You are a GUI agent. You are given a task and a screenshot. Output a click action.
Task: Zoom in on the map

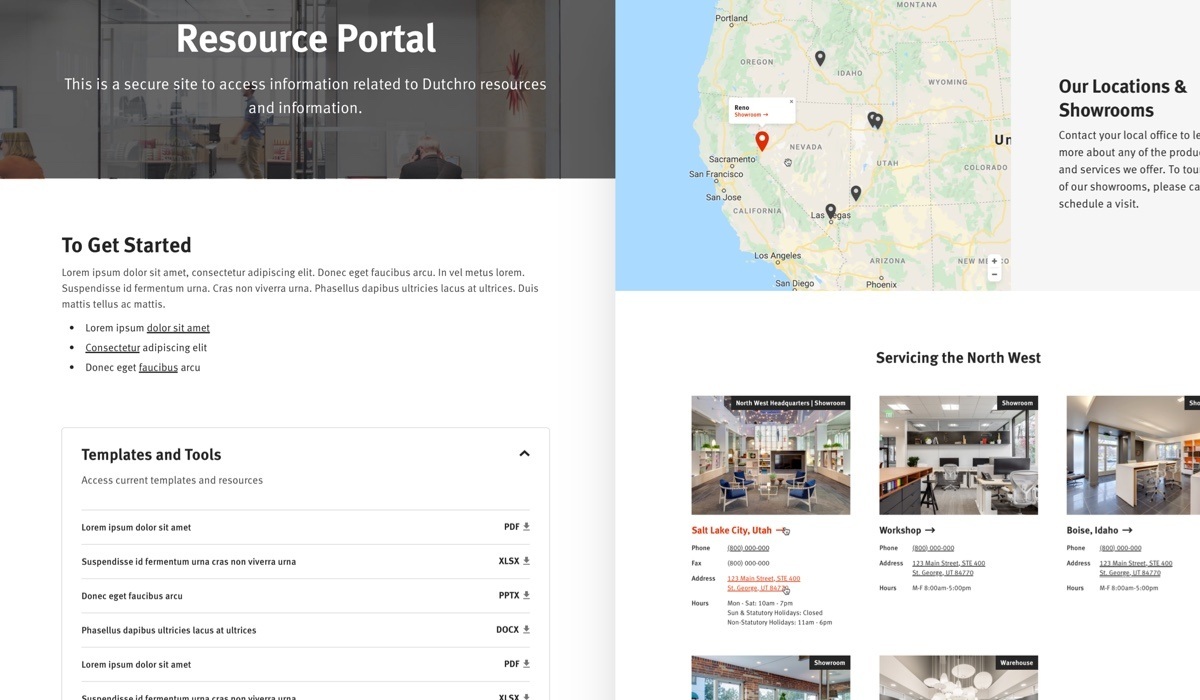[x=994, y=261]
